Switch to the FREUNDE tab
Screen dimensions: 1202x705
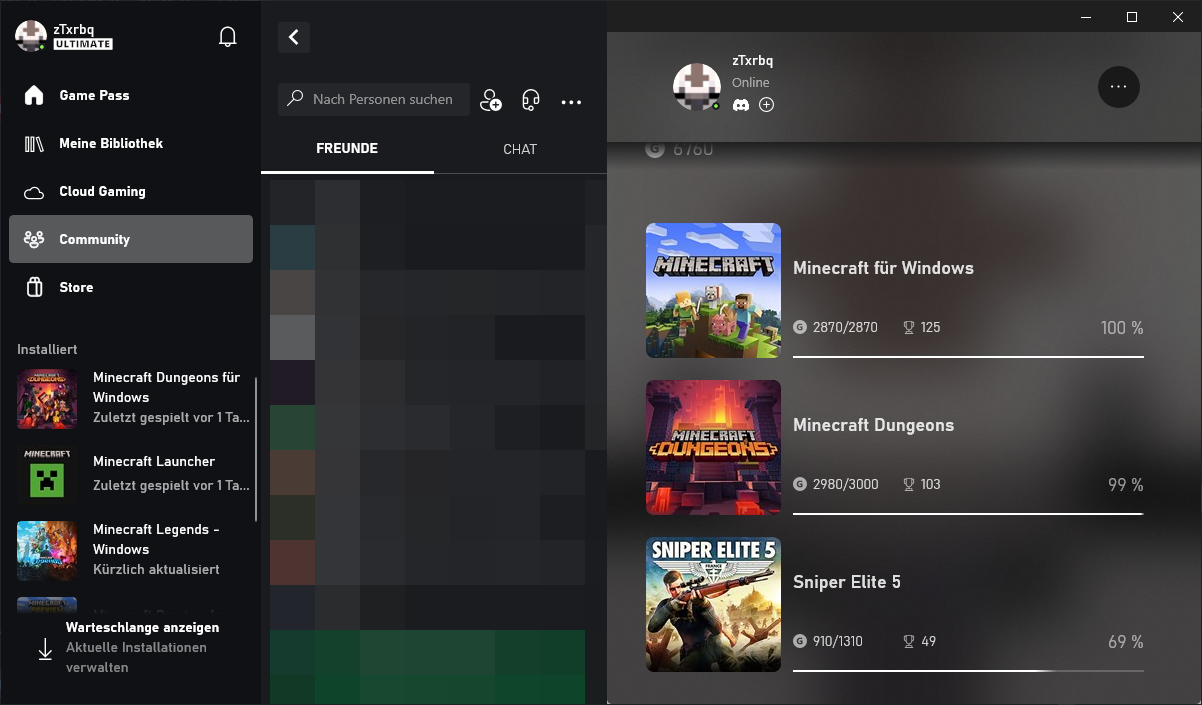tap(347, 149)
